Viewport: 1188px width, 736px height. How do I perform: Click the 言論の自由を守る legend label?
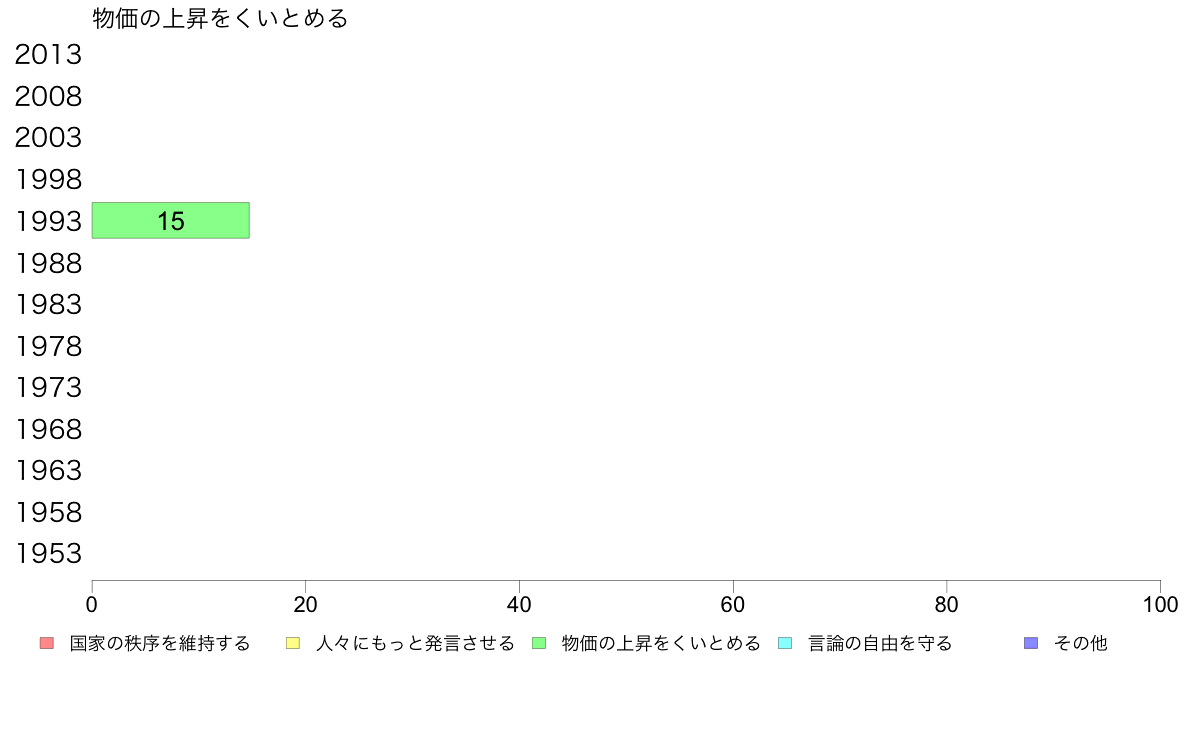(x=880, y=644)
